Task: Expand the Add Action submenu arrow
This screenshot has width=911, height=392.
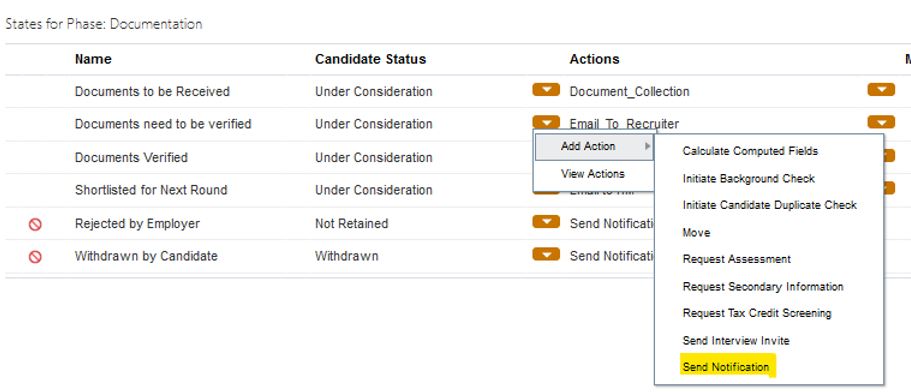Action: click(x=647, y=146)
